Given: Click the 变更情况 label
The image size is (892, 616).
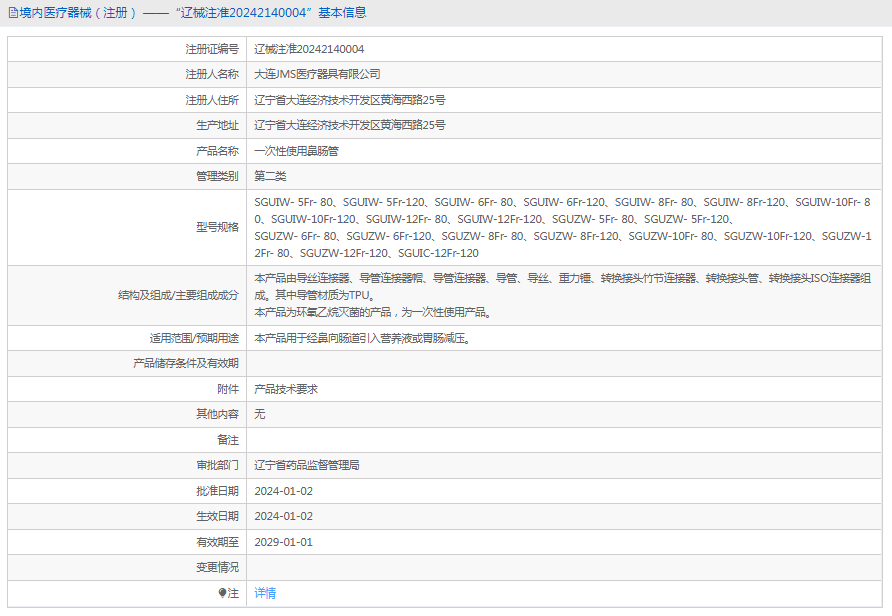Looking at the screenshot, I should point(217,567).
